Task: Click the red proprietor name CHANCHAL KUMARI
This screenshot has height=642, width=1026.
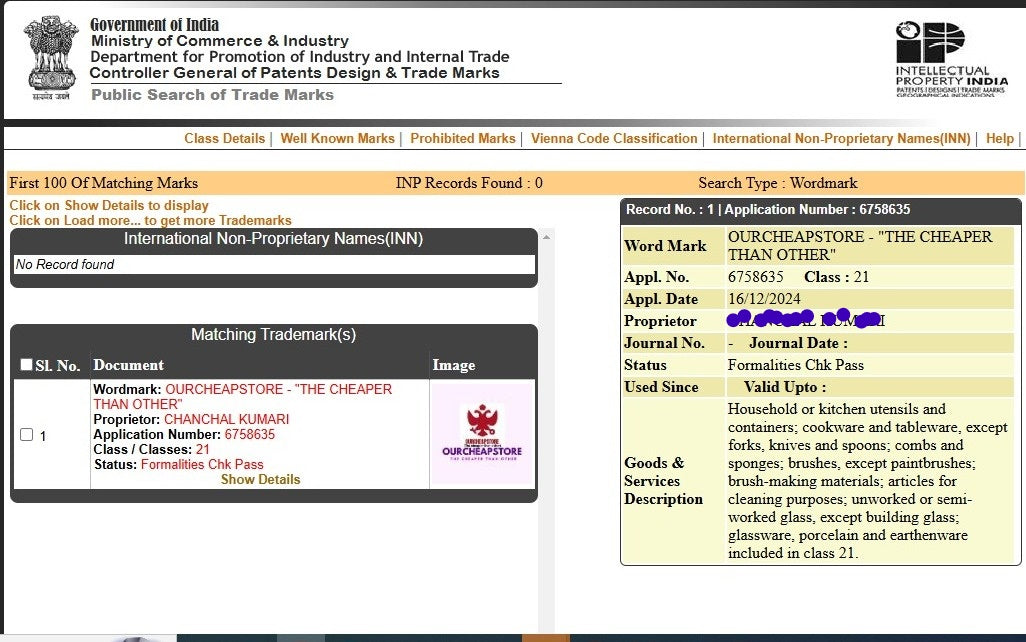Action: [226, 419]
